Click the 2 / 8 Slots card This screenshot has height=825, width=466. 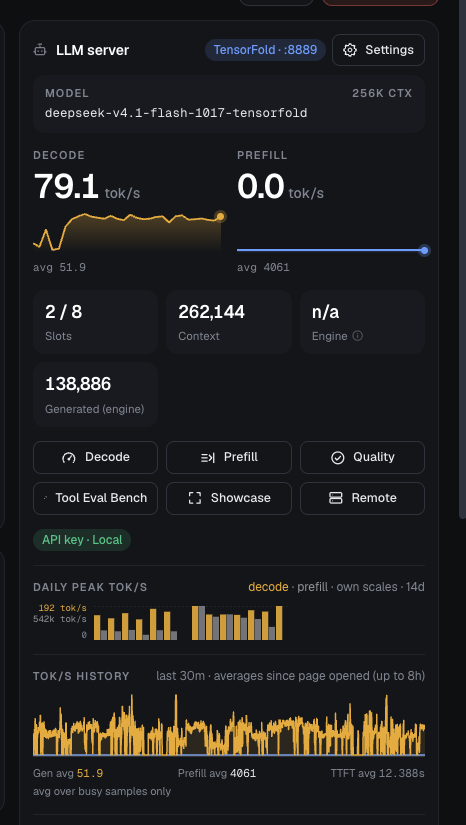95,321
